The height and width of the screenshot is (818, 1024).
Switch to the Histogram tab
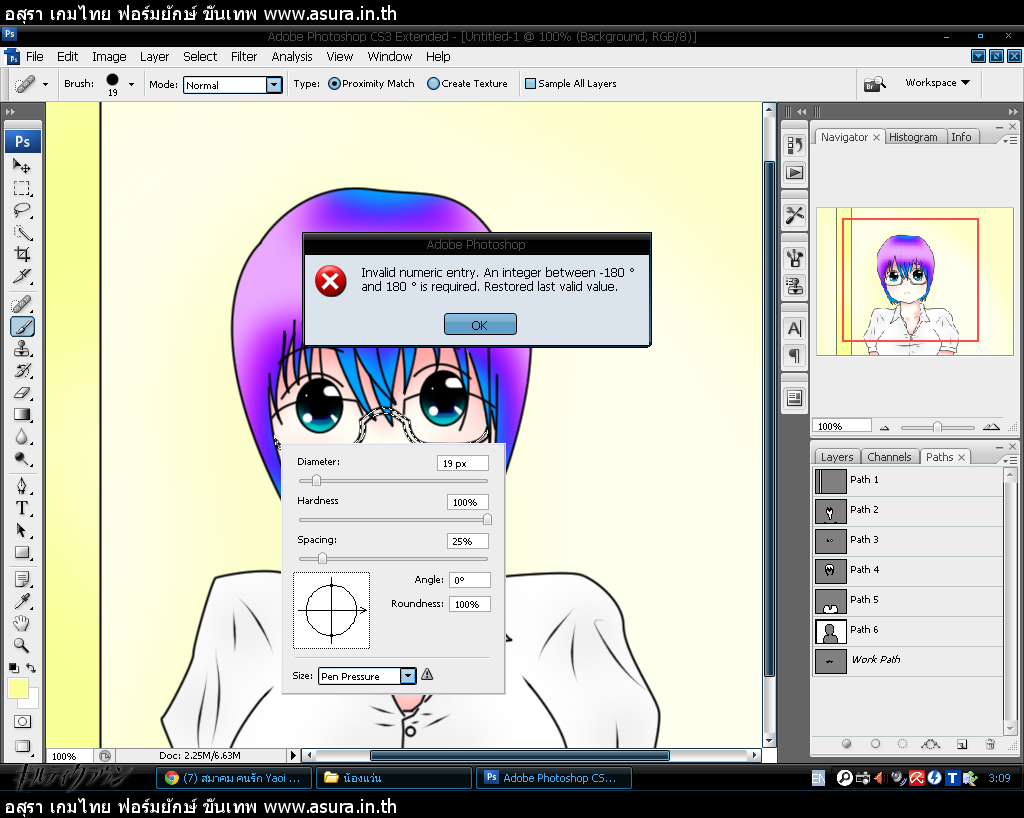coord(913,137)
